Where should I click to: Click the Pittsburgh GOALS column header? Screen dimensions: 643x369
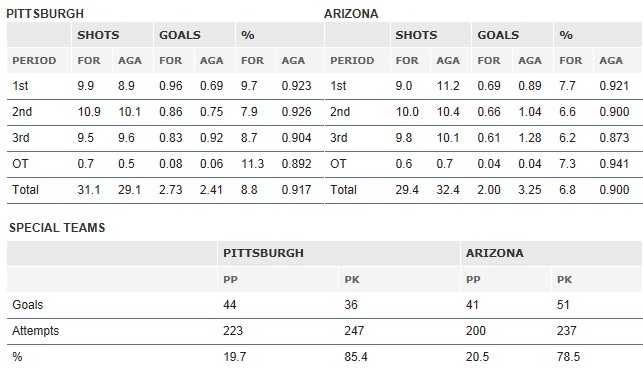(x=180, y=35)
